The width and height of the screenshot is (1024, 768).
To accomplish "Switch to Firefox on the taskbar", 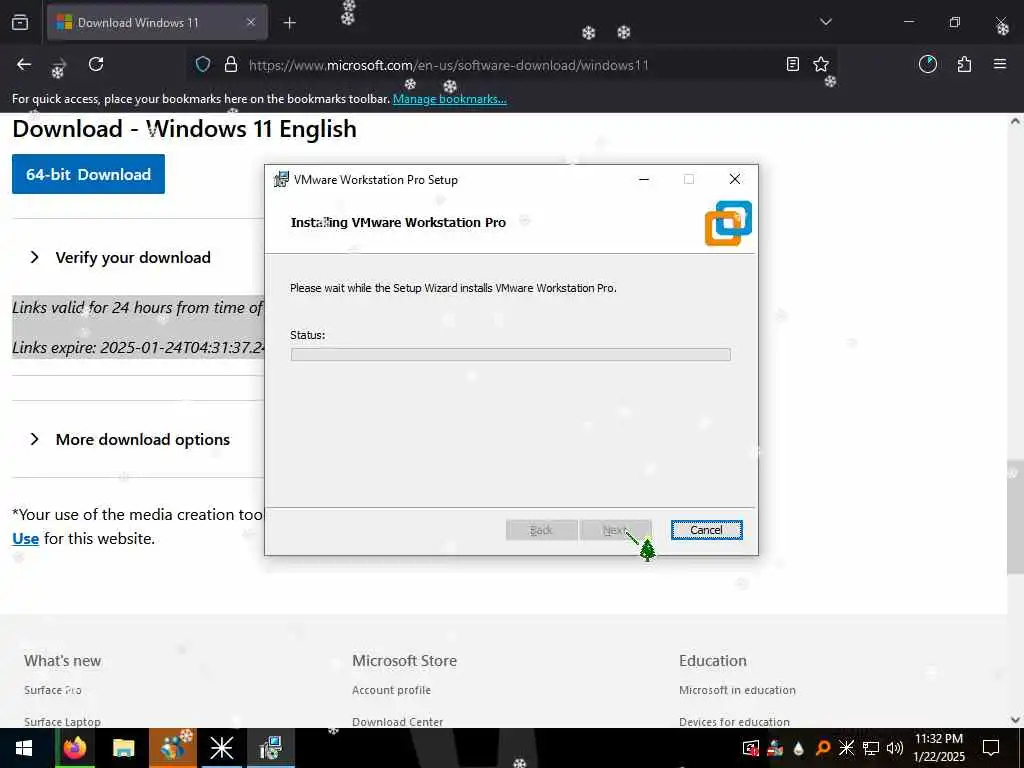I will pyautogui.click(x=74, y=748).
